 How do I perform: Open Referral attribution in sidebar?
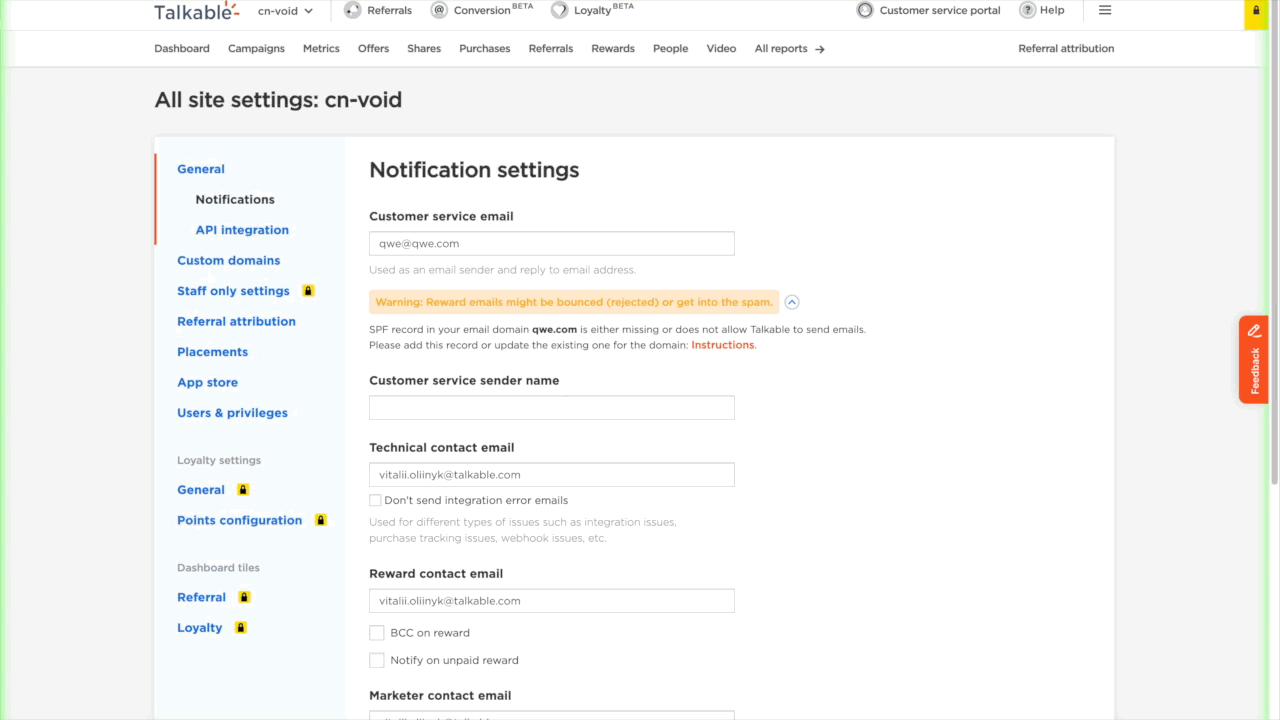coord(236,321)
